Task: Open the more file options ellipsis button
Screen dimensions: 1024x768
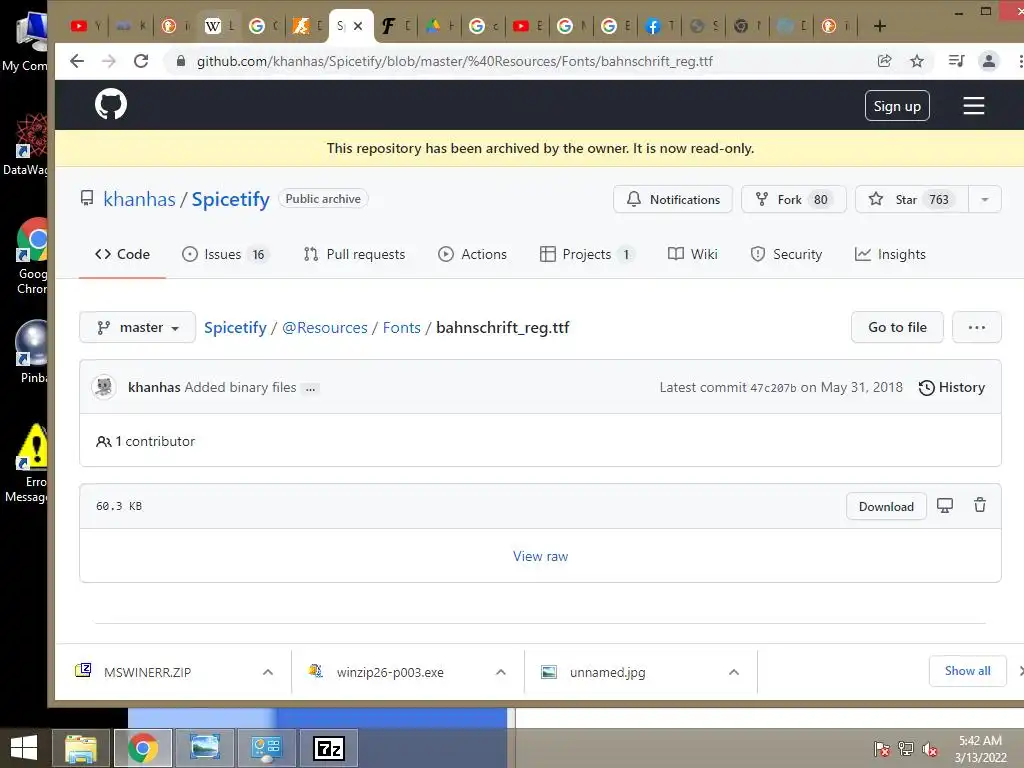Action: pos(976,327)
